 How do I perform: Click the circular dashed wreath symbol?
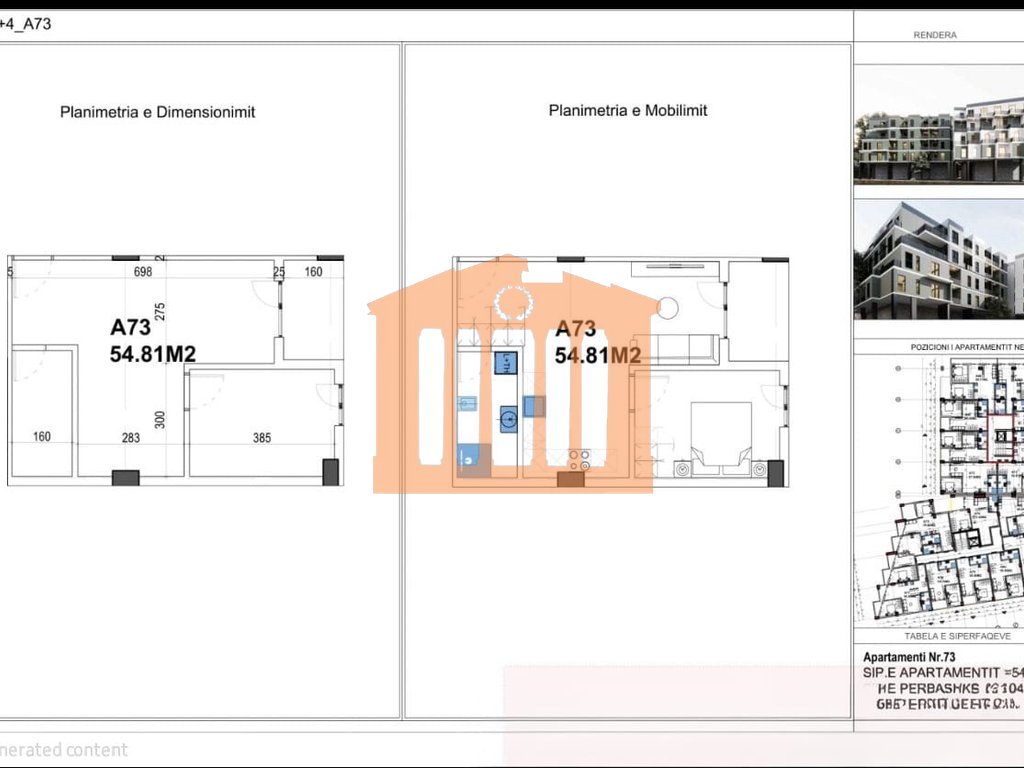pyautogui.click(x=514, y=302)
